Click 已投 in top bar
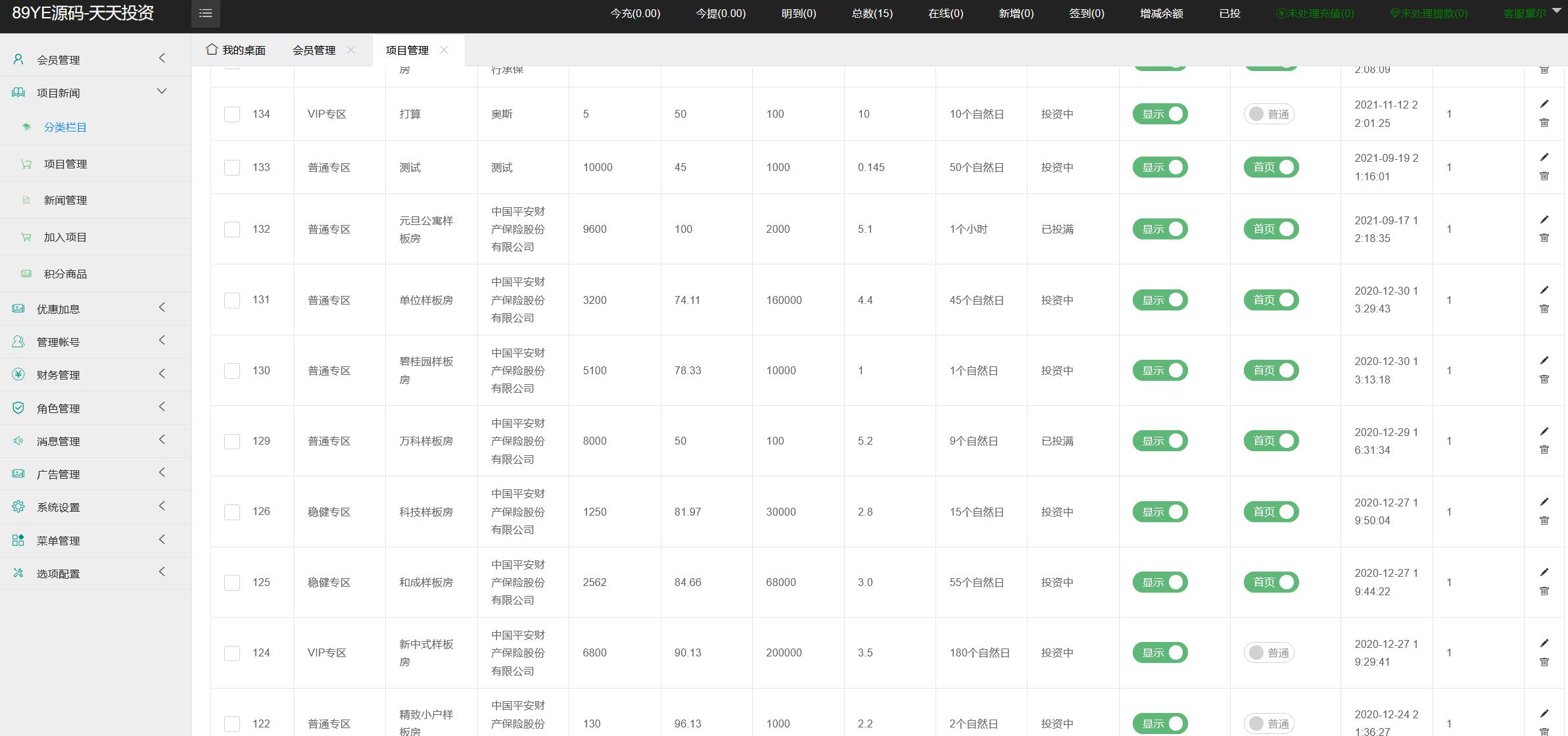Viewport: 1568px width, 736px height. tap(1229, 13)
